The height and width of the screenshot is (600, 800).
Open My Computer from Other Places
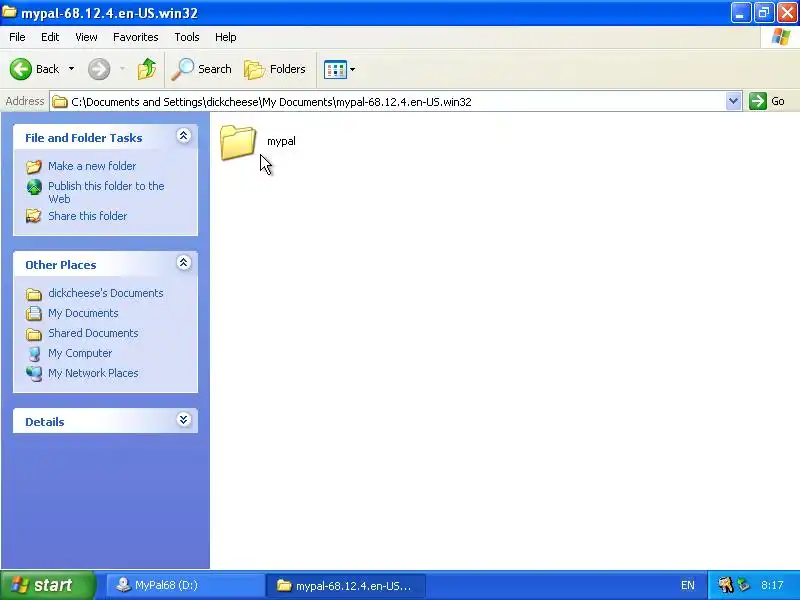coord(80,353)
